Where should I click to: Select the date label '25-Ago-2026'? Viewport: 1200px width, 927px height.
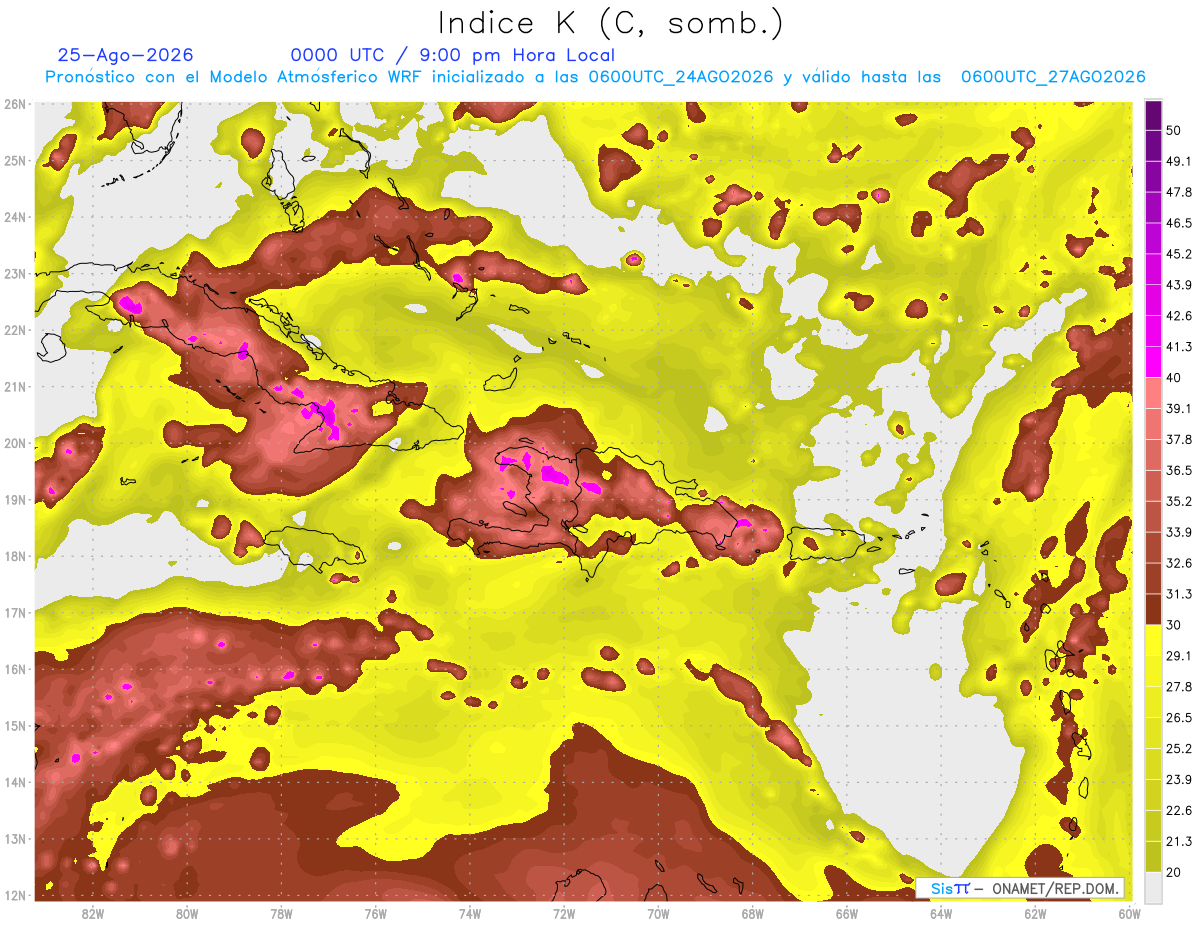[x=126, y=55]
